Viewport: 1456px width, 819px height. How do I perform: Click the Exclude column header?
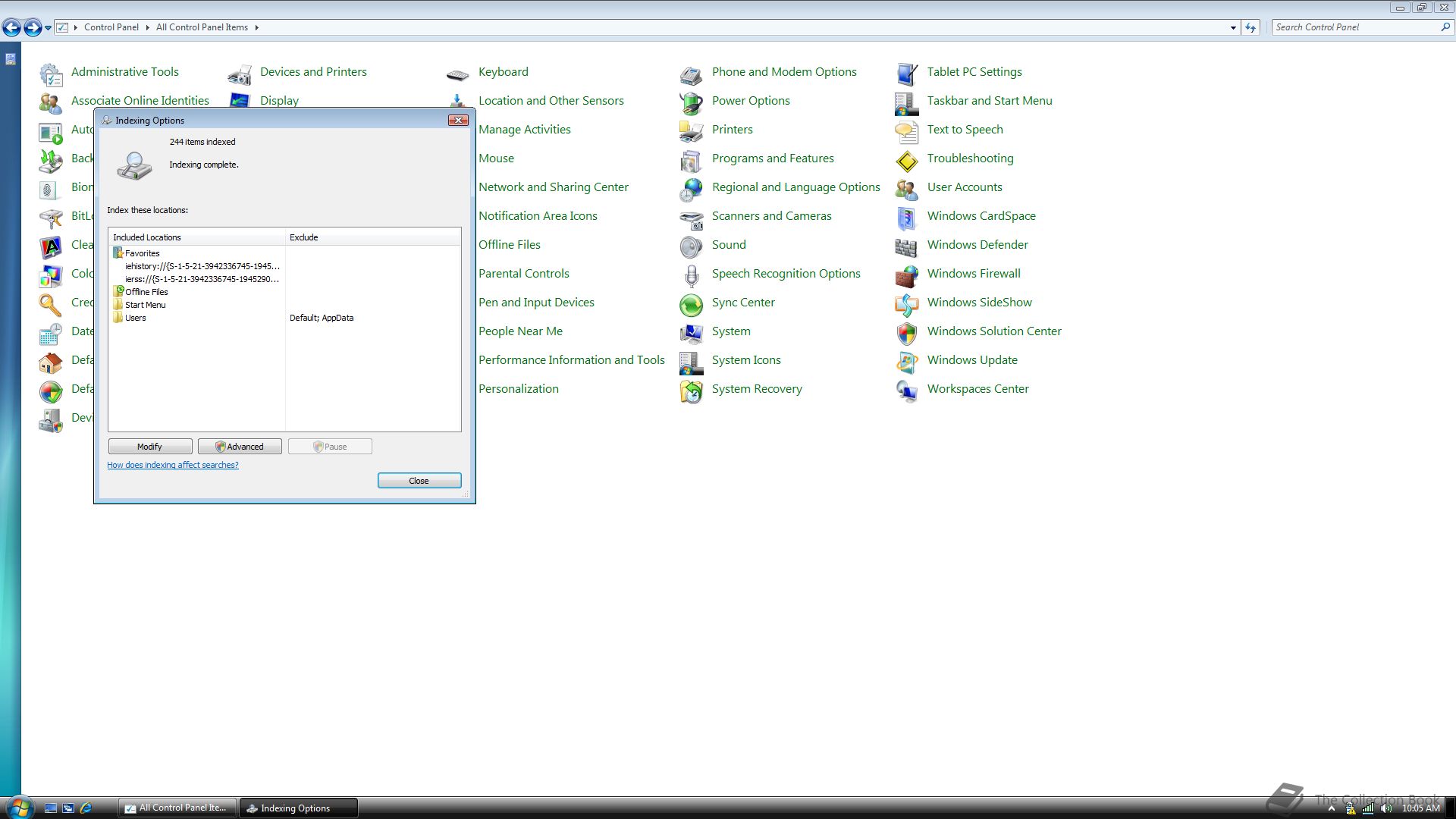(x=373, y=237)
